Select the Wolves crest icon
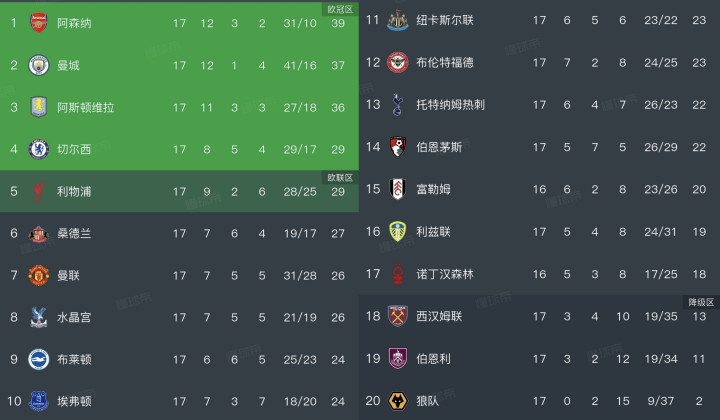 point(400,400)
